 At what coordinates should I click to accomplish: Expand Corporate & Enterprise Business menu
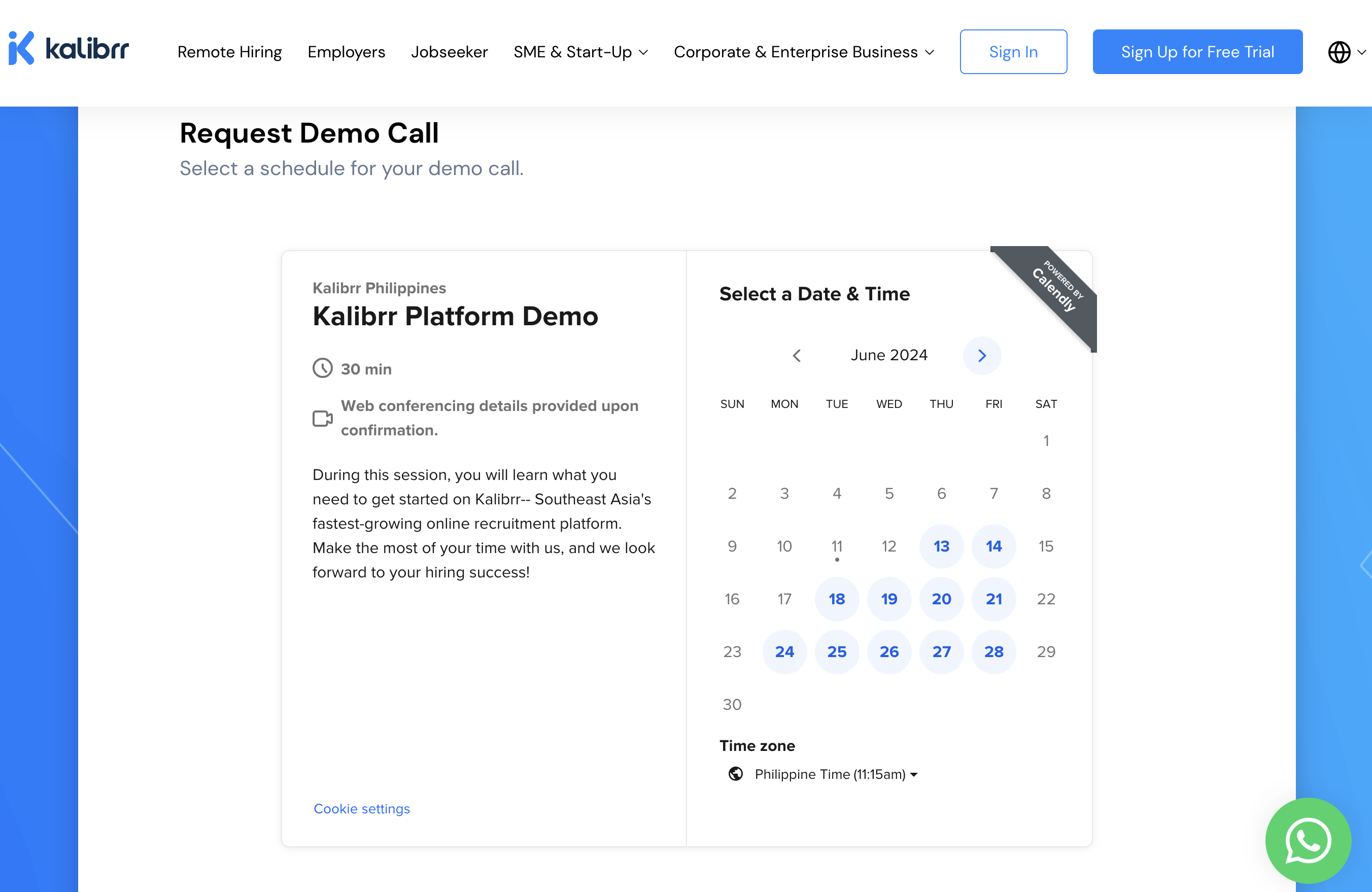[x=804, y=52]
